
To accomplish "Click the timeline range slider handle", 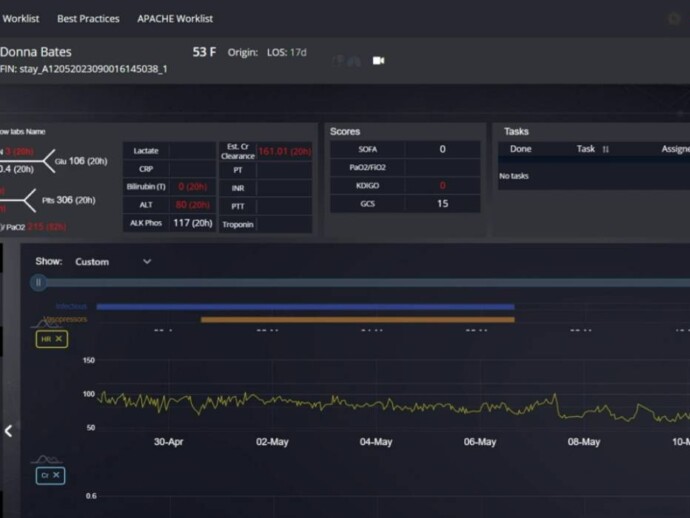I will coord(38,283).
